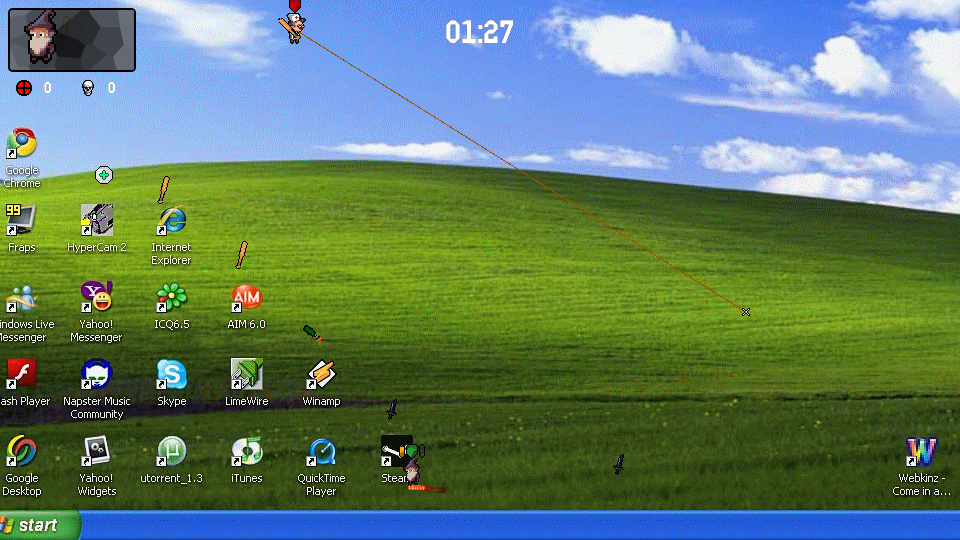
Task: Click the green rocket launcher pickup
Action: point(312,333)
